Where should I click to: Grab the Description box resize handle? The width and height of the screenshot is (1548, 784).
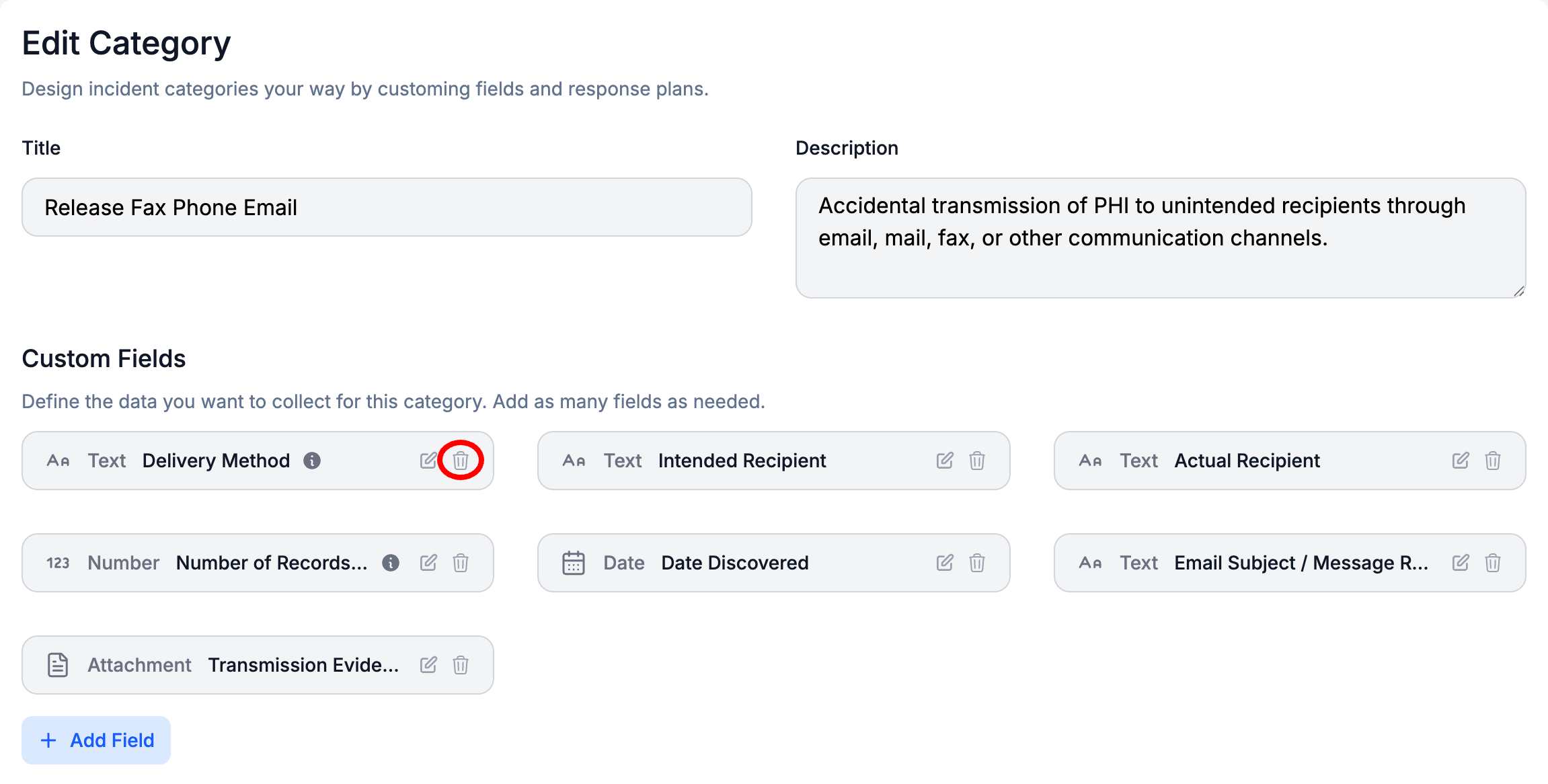click(x=1519, y=291)
